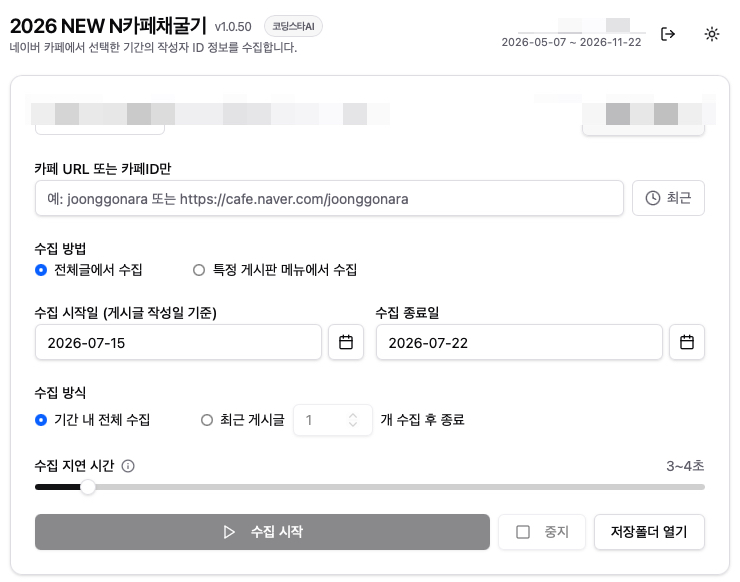The height and width of the screenshot is (582, 740).
Task: Open the save folder with 저장폴더 열기
Action: click(x=649, y=532)
